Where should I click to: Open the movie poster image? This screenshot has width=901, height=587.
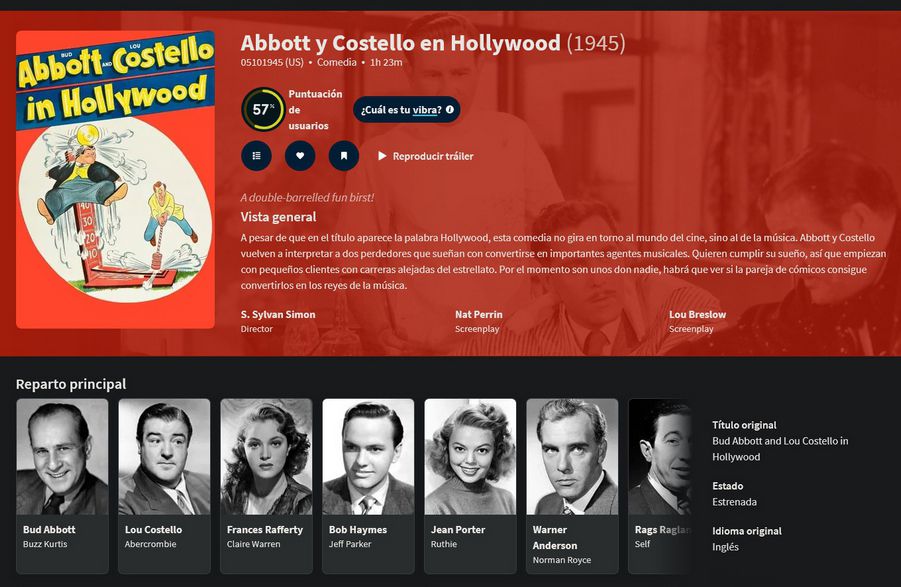[115, 180]
